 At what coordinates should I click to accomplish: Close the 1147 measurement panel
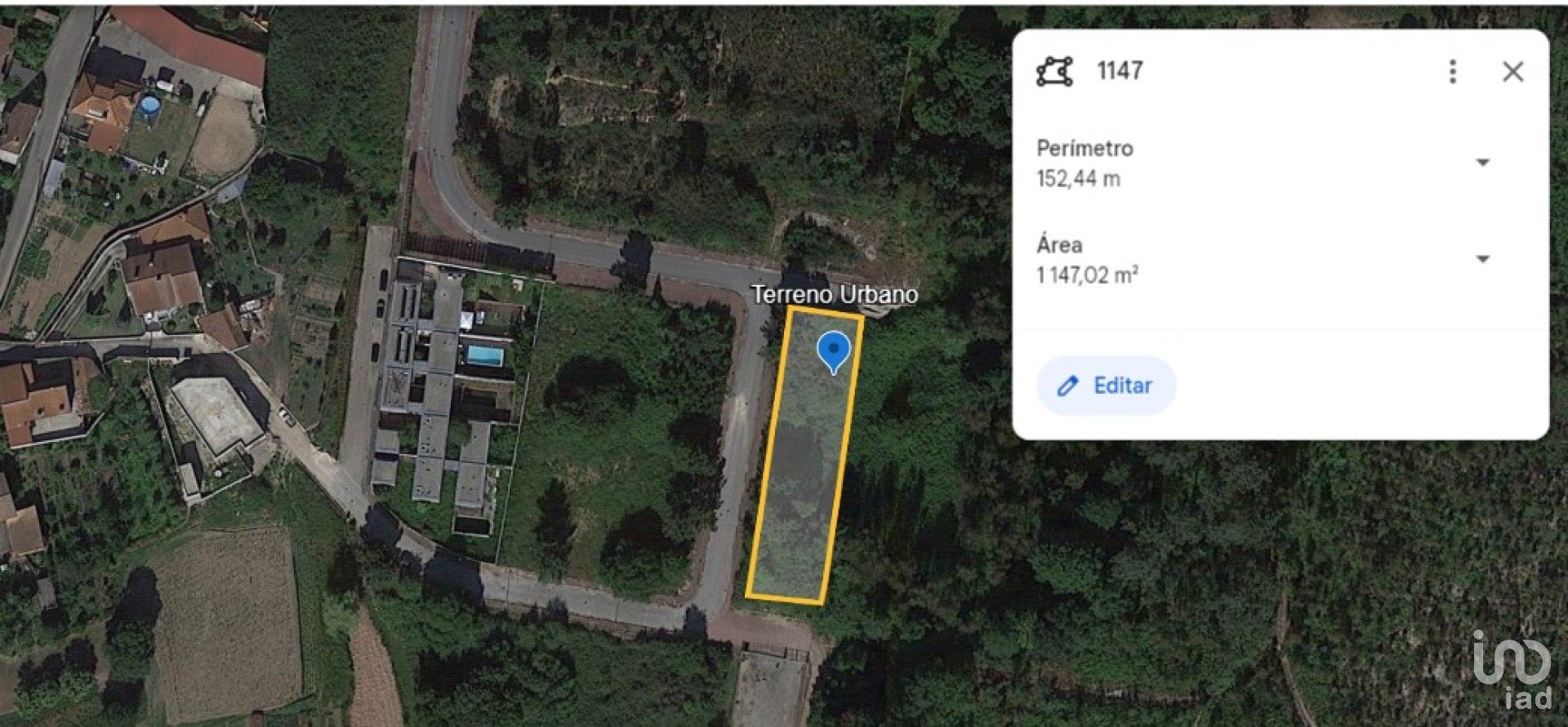[1512, 72]
